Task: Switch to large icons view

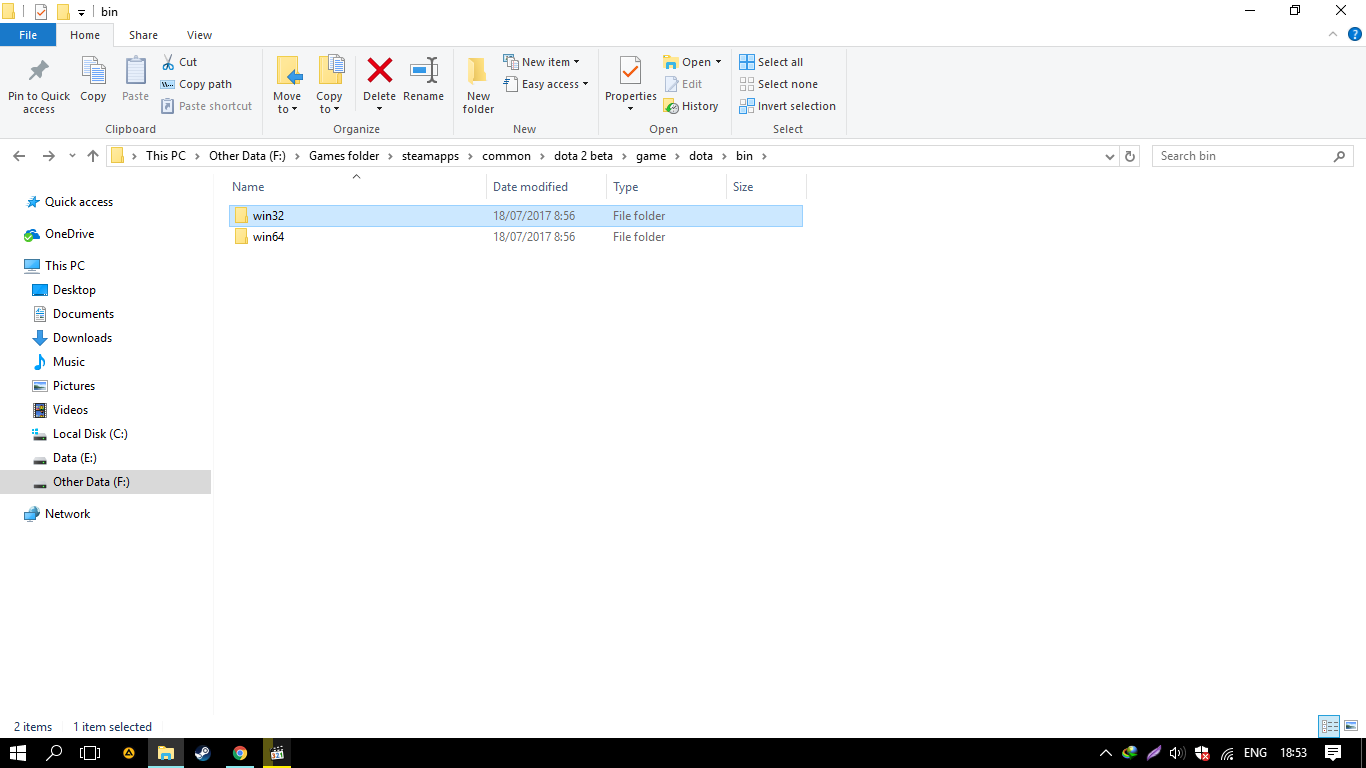Action: click(x=1350, y=727)
